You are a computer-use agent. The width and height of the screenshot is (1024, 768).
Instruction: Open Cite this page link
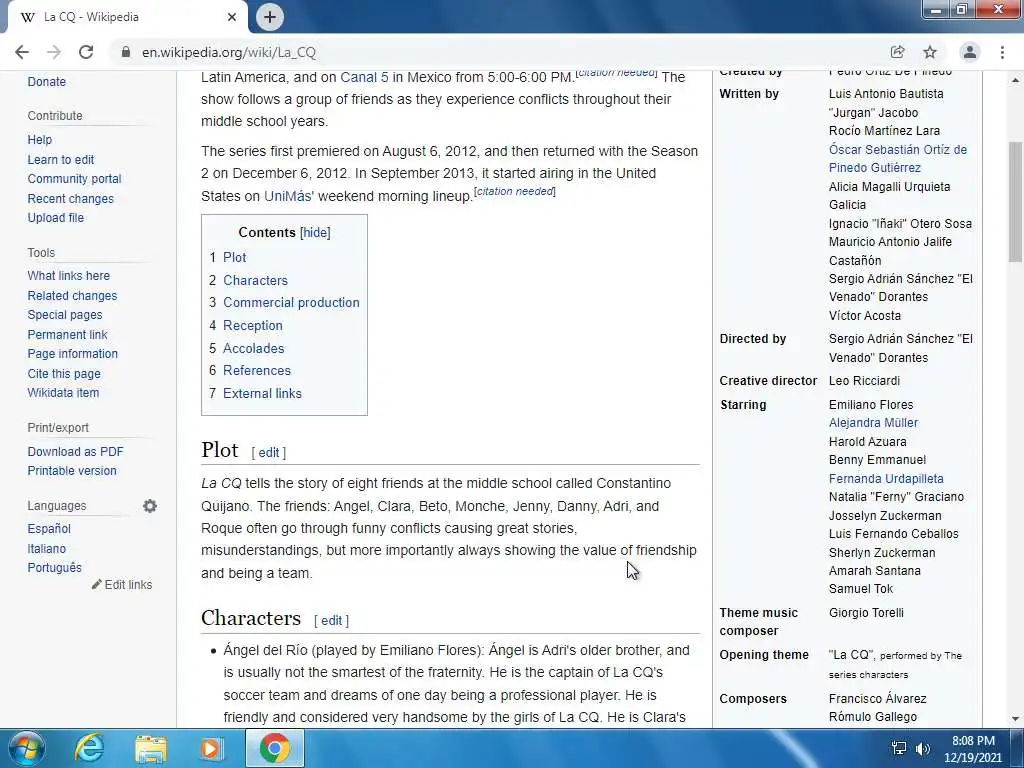click(x=64, y=374)
